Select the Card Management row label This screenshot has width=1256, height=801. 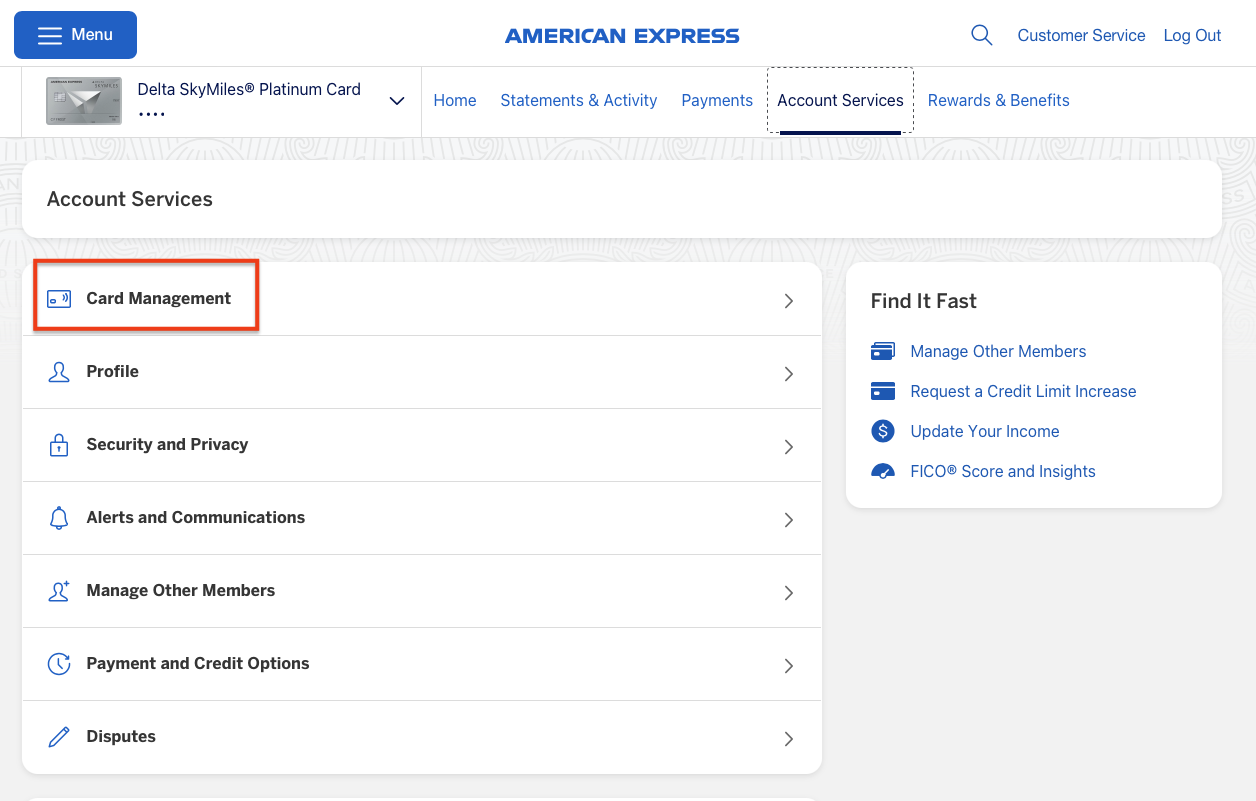(159, 298)
